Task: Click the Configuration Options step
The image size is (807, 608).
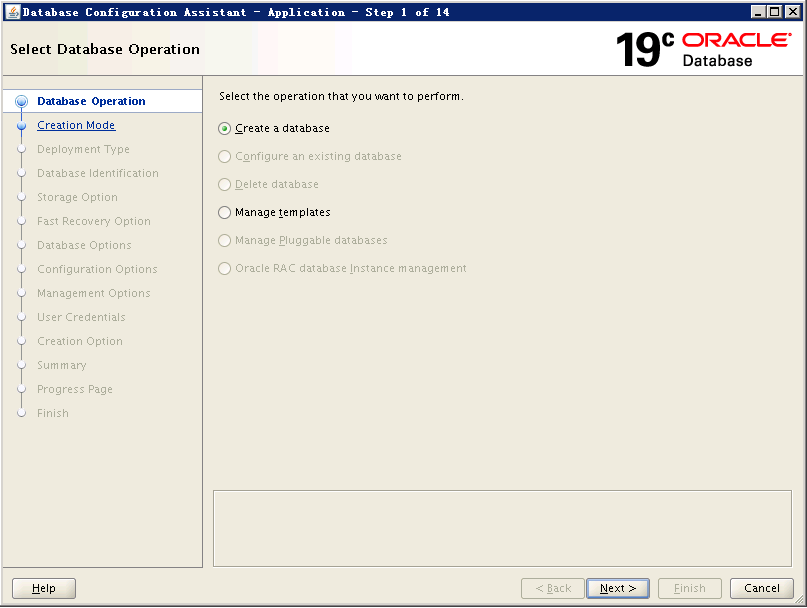Action: [97, 269]
